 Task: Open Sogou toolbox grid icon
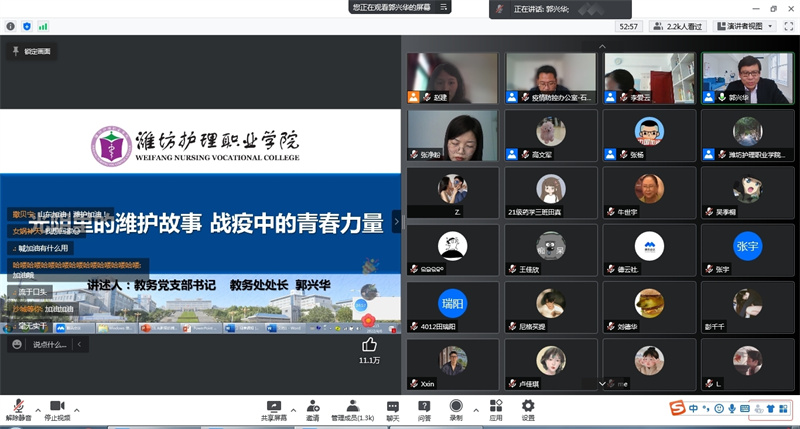tap(783, 409)
